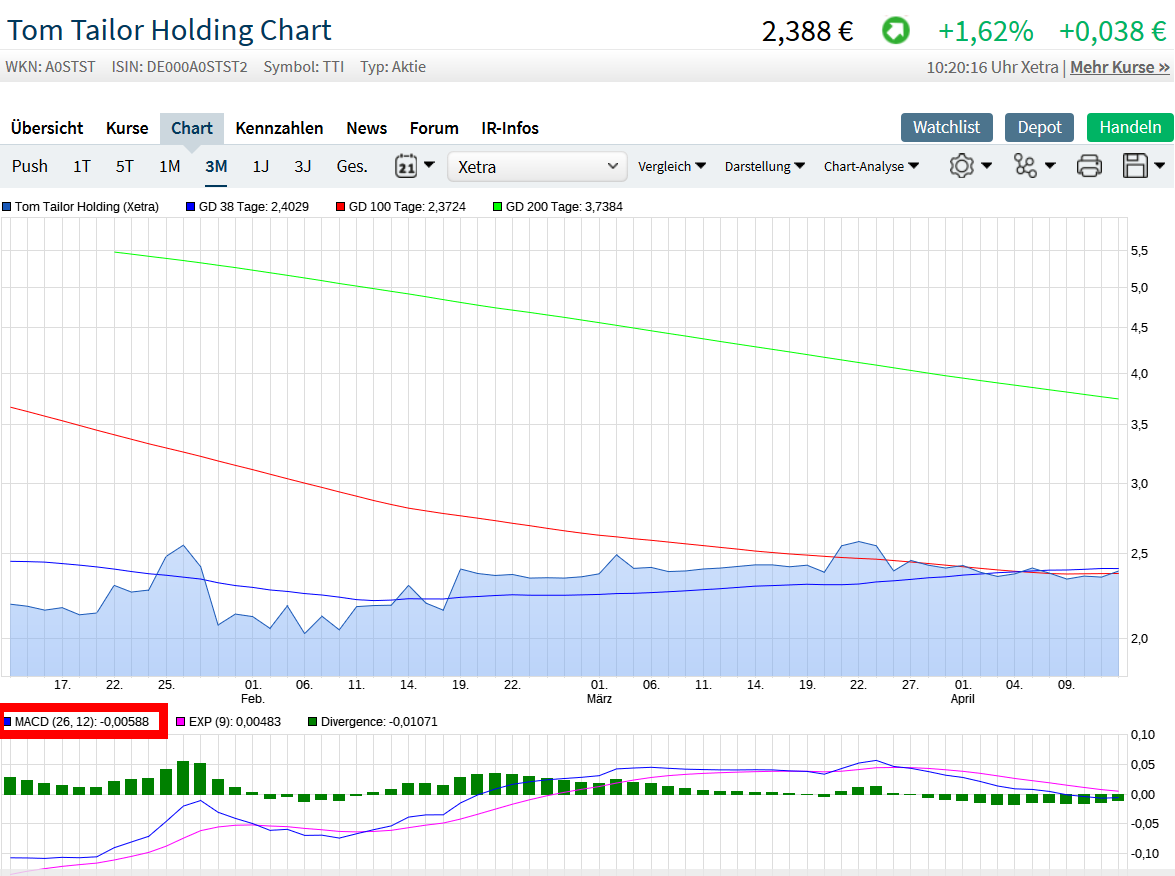Click the current price 2,388 €
Screen dimensions: 1175x876
807,31
